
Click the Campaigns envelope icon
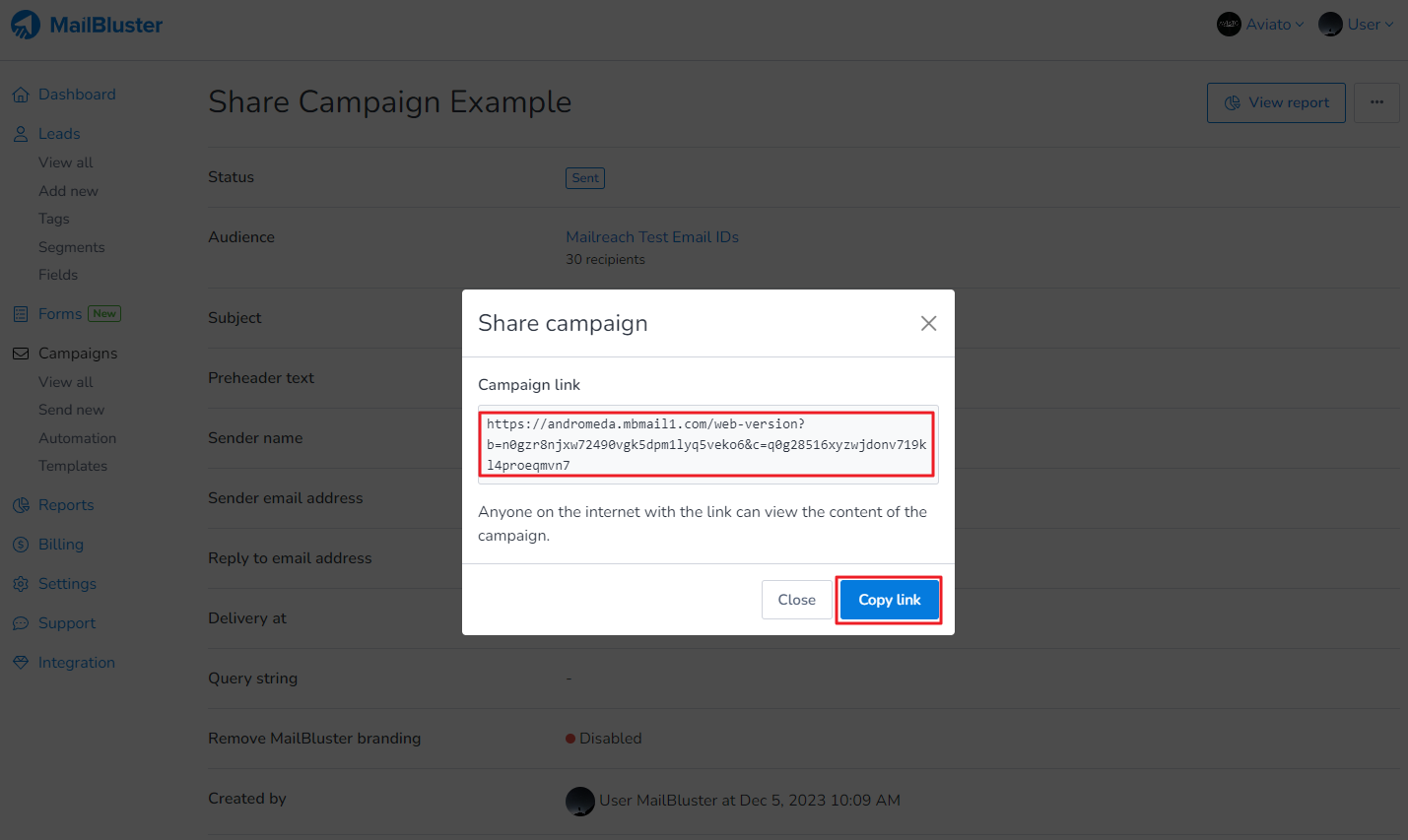click(x=21, y=354)
